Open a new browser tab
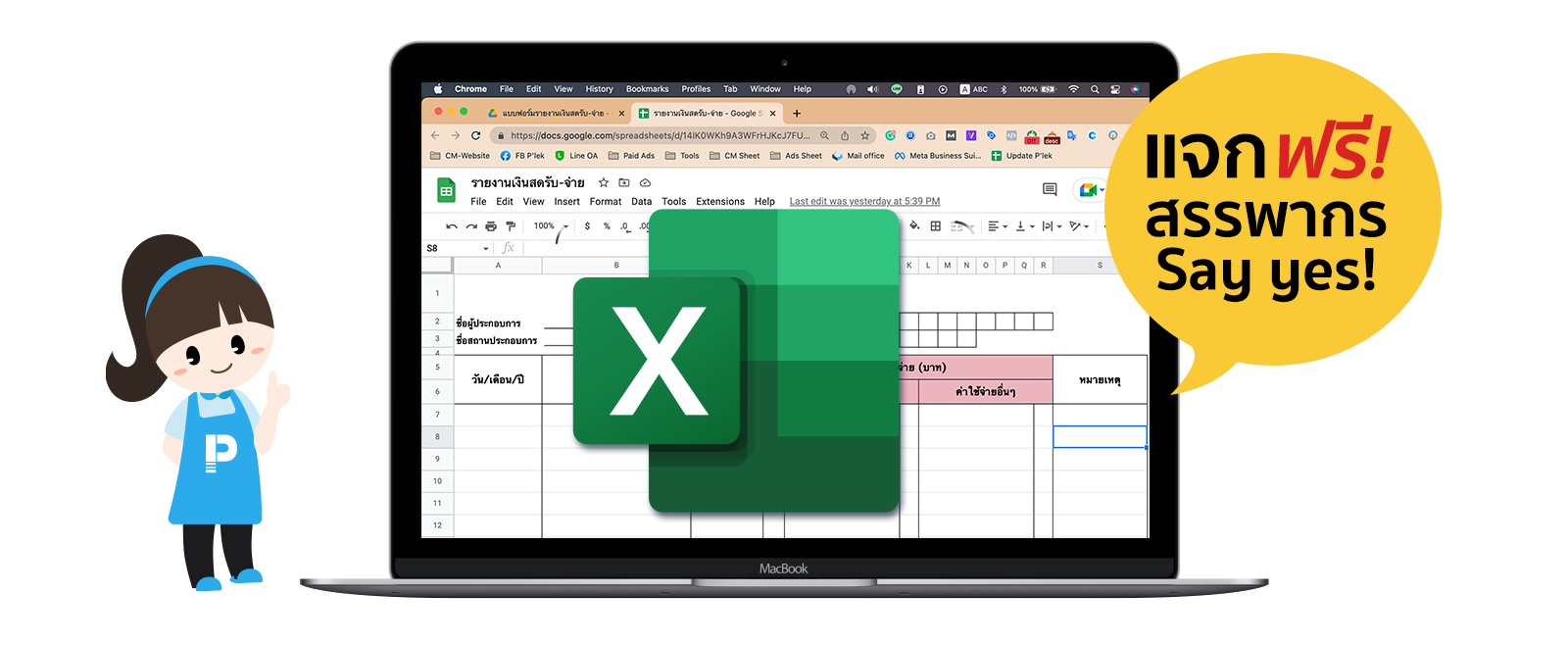Screen dimensions: 1568x645 (797, 113)
